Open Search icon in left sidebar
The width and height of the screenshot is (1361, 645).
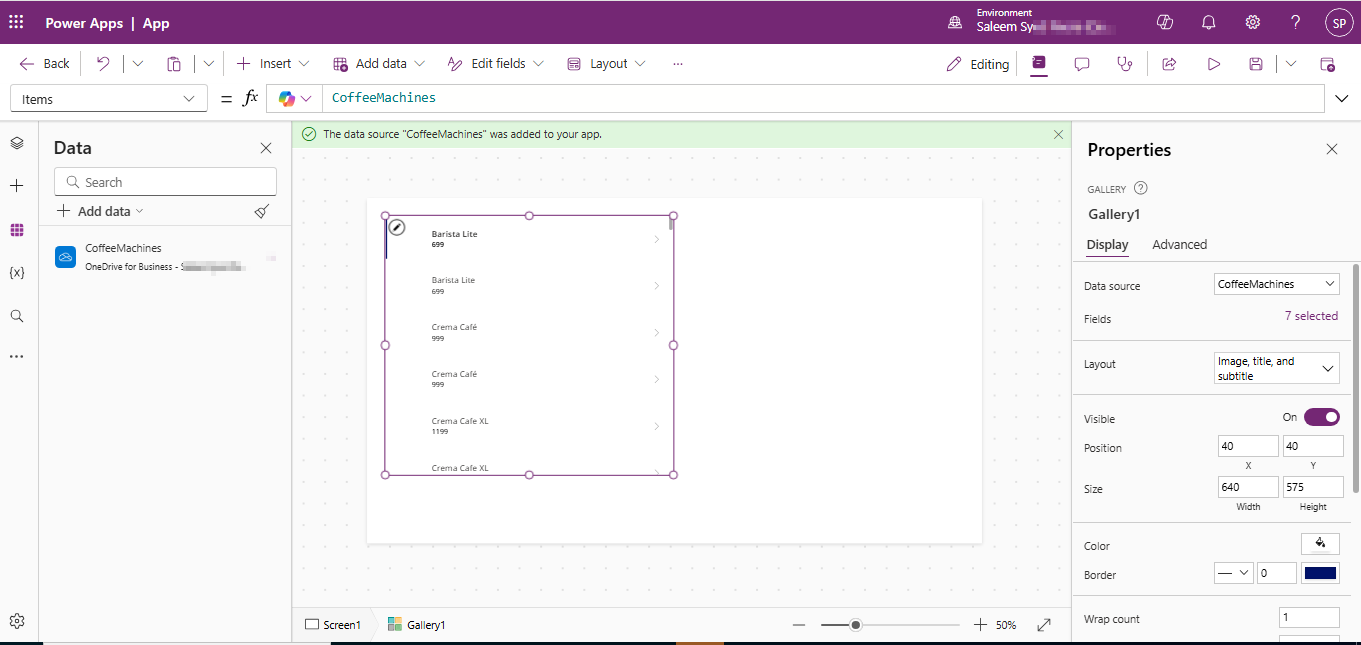pos(17,316)
